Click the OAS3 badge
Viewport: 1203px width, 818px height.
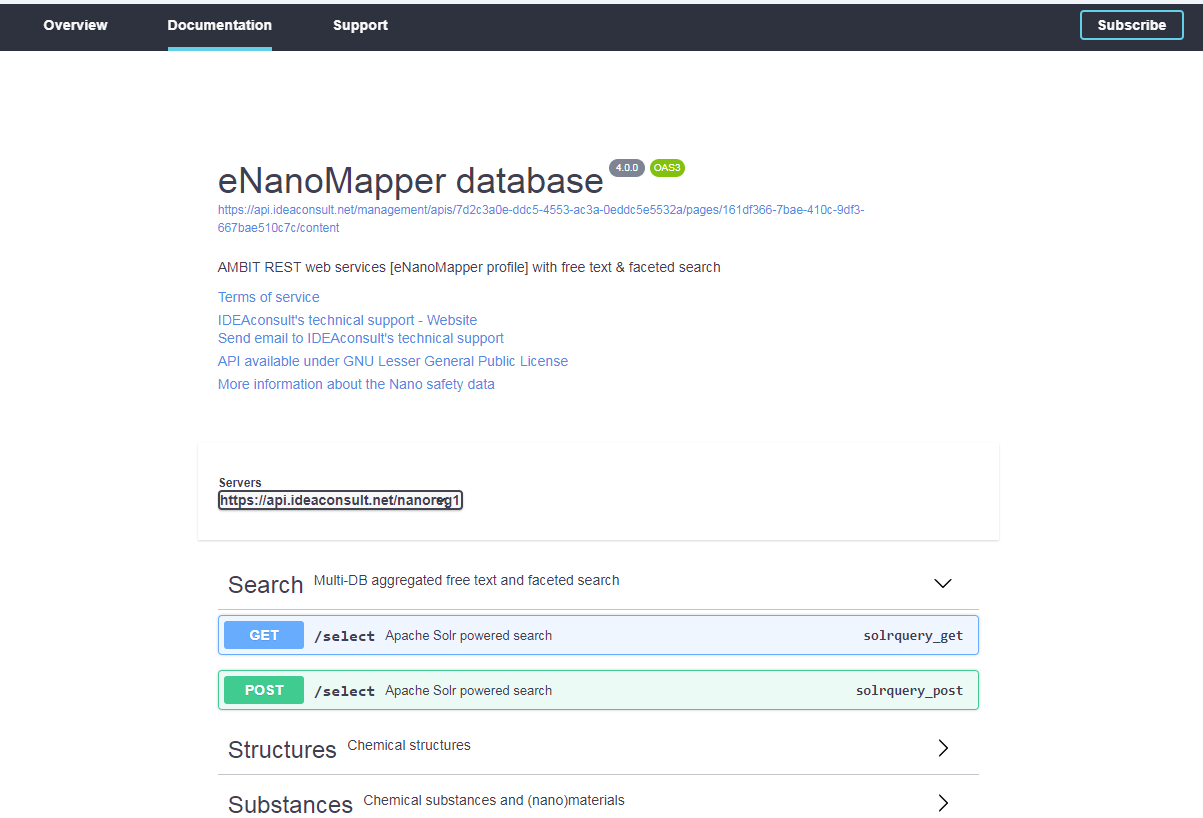tap(667, 168)
